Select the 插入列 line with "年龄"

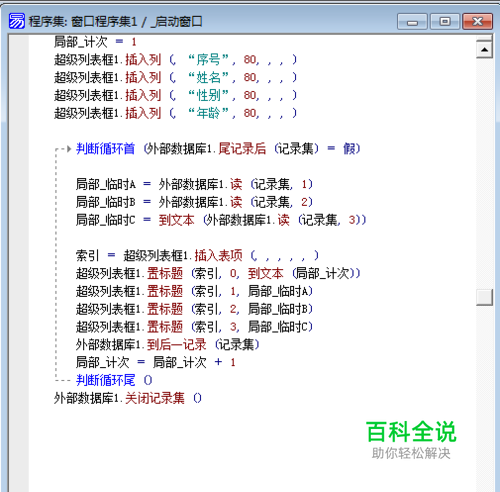tap(175, 113)
